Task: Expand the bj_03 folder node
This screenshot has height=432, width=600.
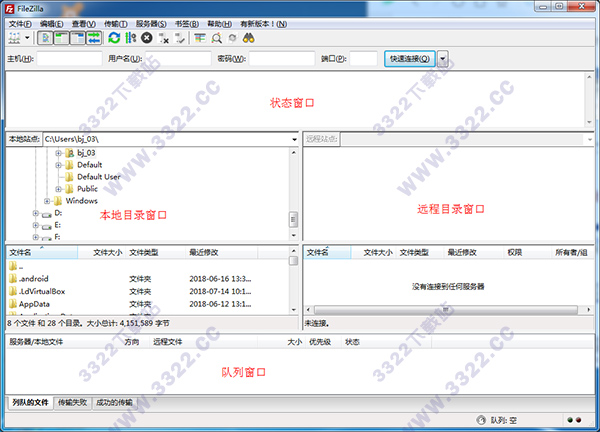Action: pyautogui.click(x=58, y=153)
